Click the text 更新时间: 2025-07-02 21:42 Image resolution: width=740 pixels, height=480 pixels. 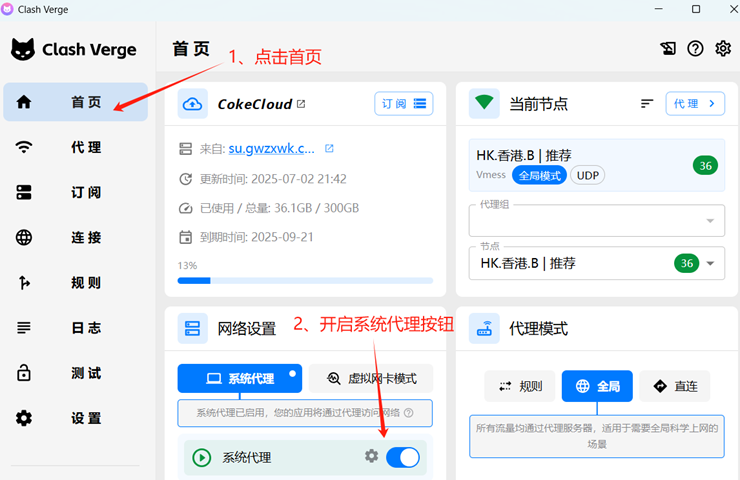(273, 179)
